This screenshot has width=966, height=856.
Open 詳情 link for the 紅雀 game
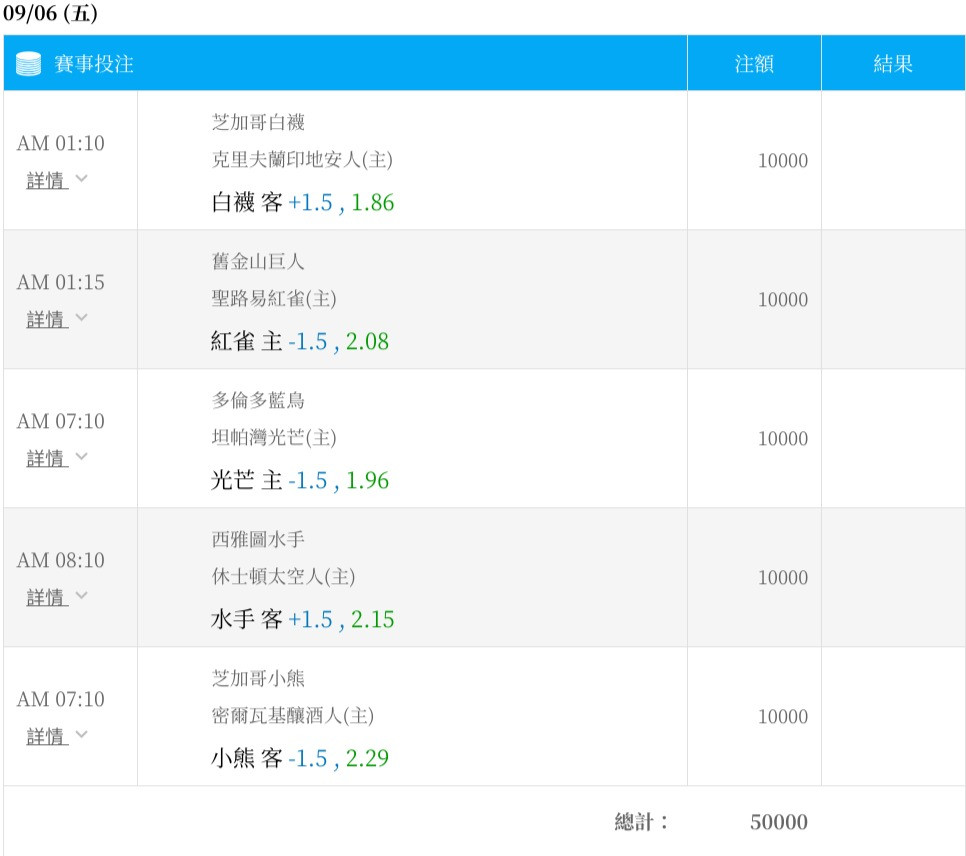click(47, 320)
